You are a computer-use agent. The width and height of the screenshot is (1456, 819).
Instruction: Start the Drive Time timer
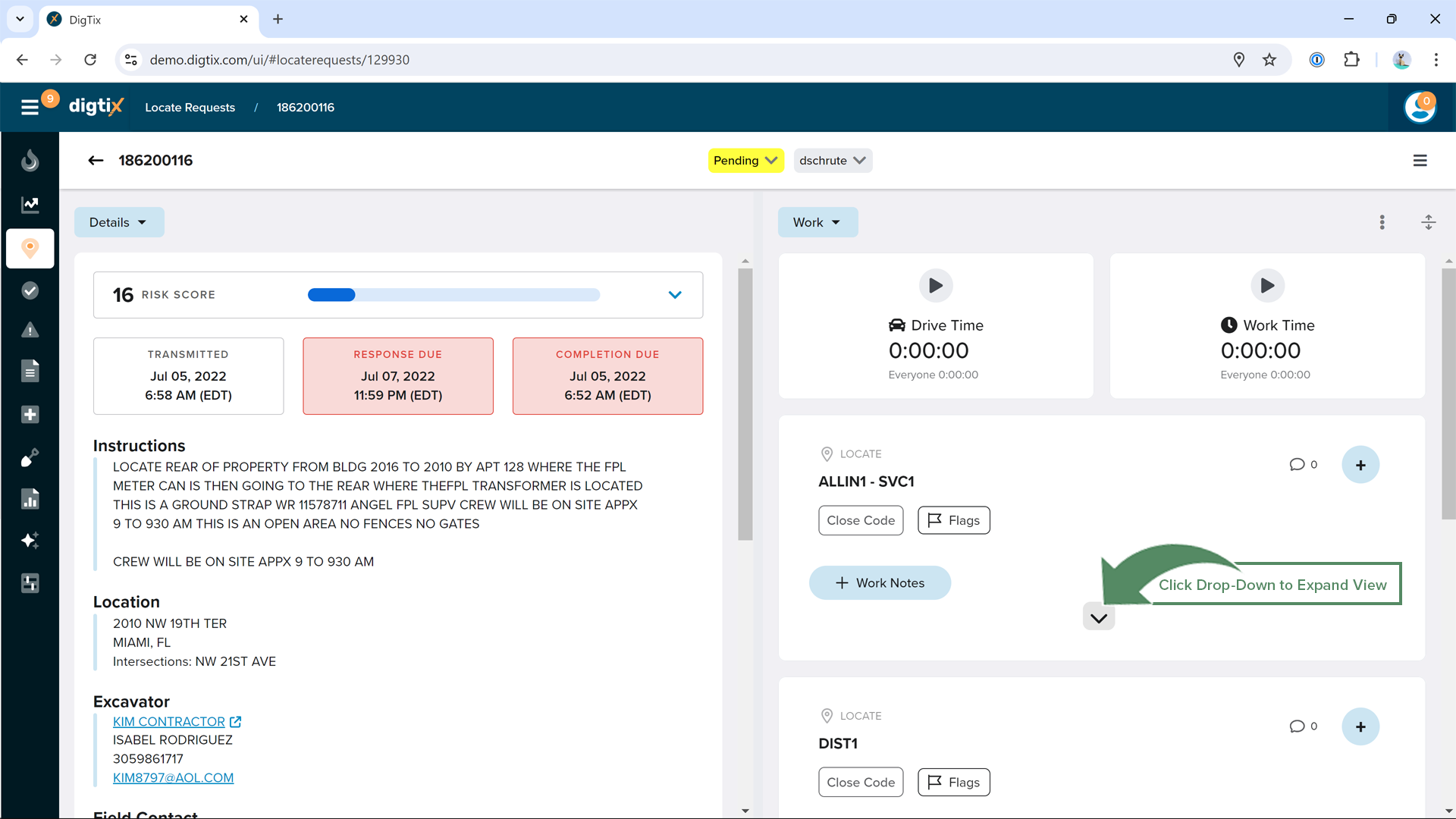[x=936, y=286]
